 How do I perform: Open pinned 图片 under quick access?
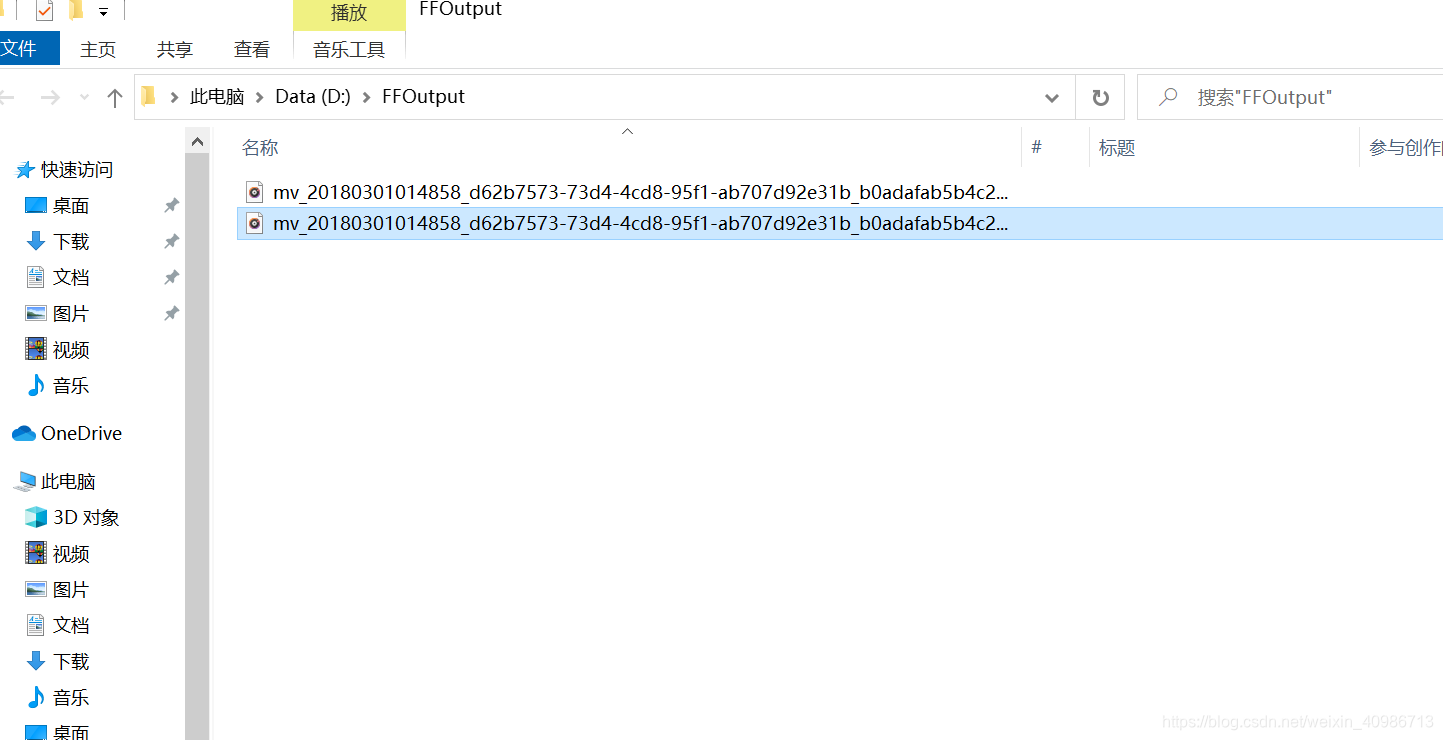(x=71, y=314)
